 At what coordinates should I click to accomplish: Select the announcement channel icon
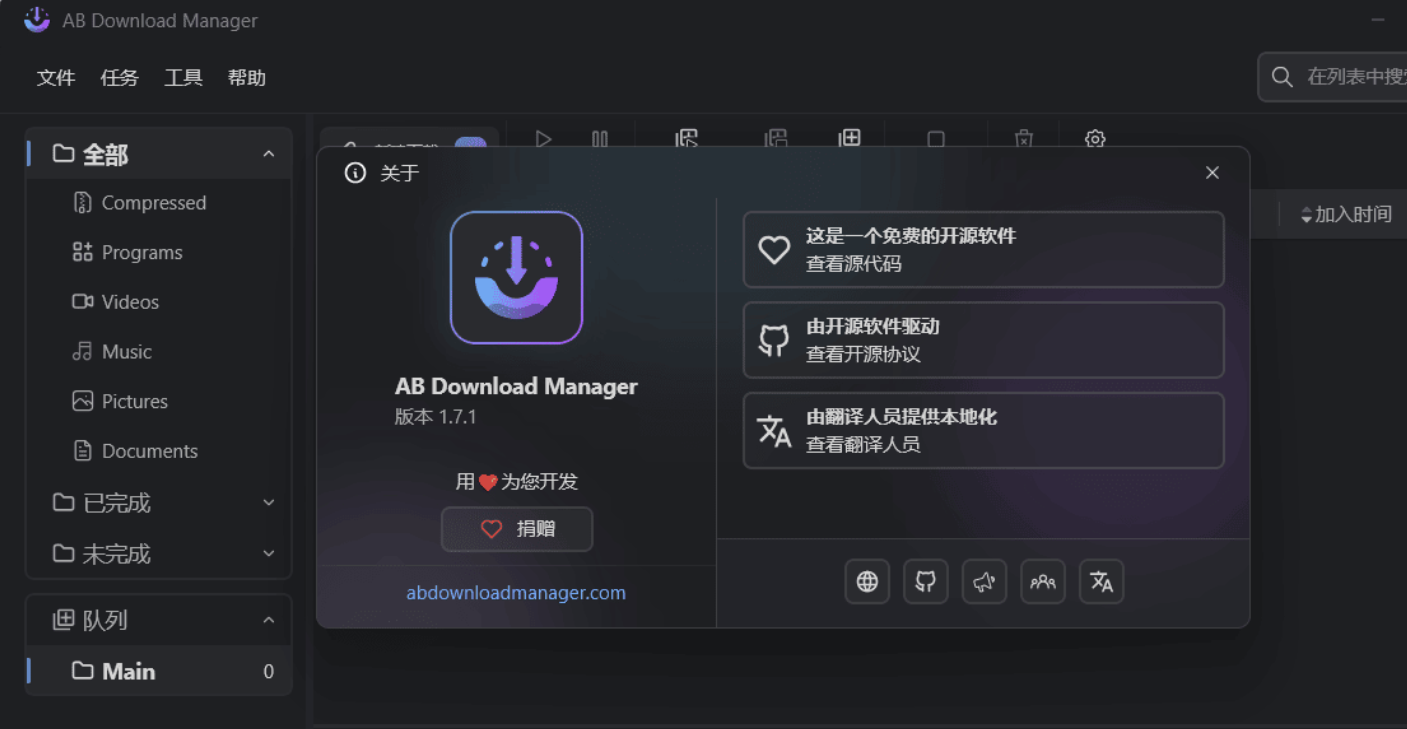[x=984, y=581]
